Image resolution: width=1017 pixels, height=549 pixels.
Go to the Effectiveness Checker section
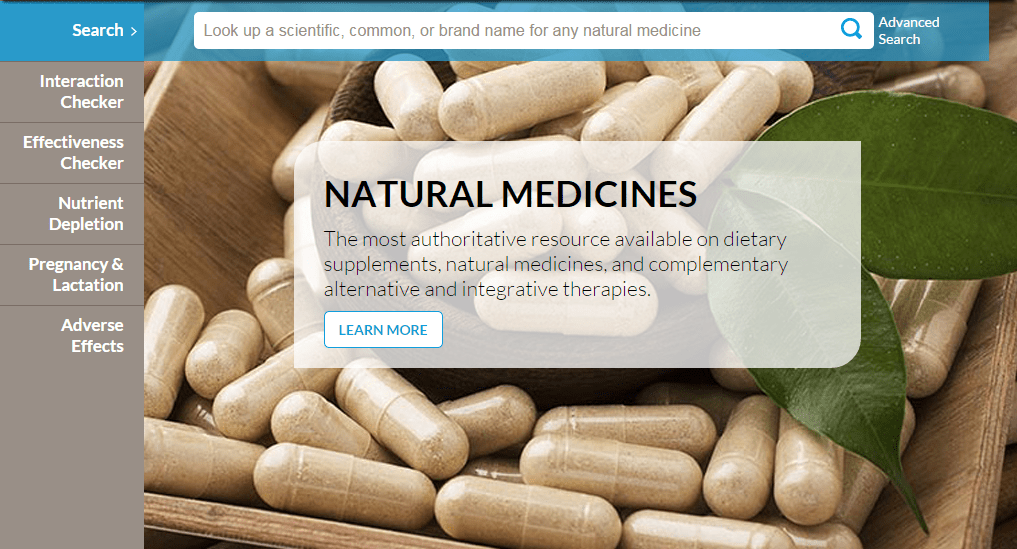72,152
